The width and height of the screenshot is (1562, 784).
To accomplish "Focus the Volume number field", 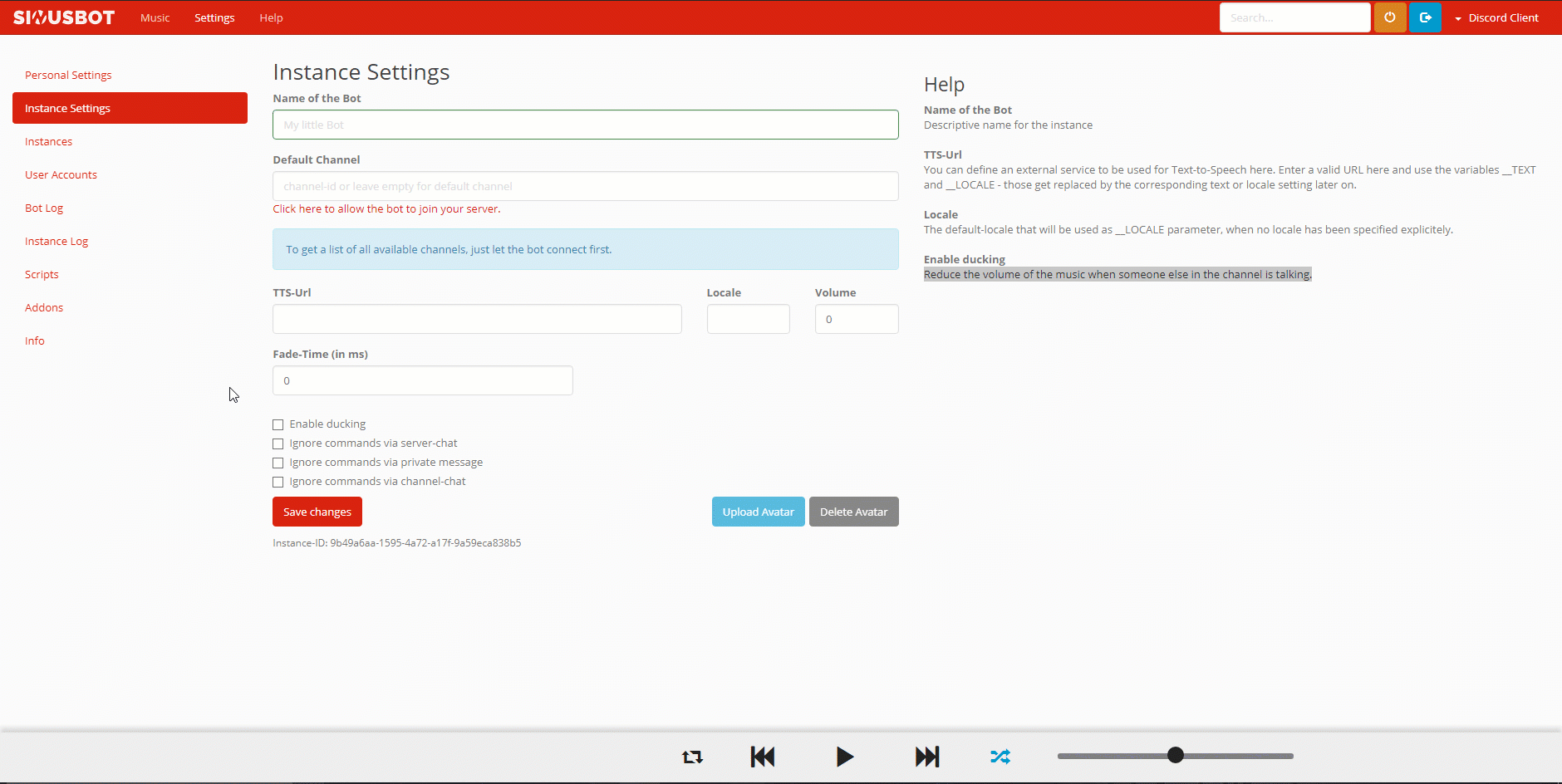I will 857,319.
